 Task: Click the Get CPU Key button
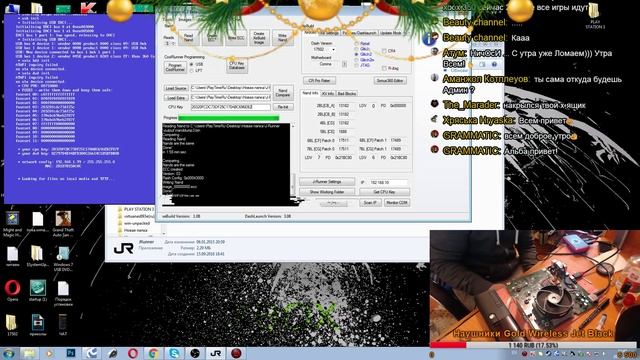point(384,192)
